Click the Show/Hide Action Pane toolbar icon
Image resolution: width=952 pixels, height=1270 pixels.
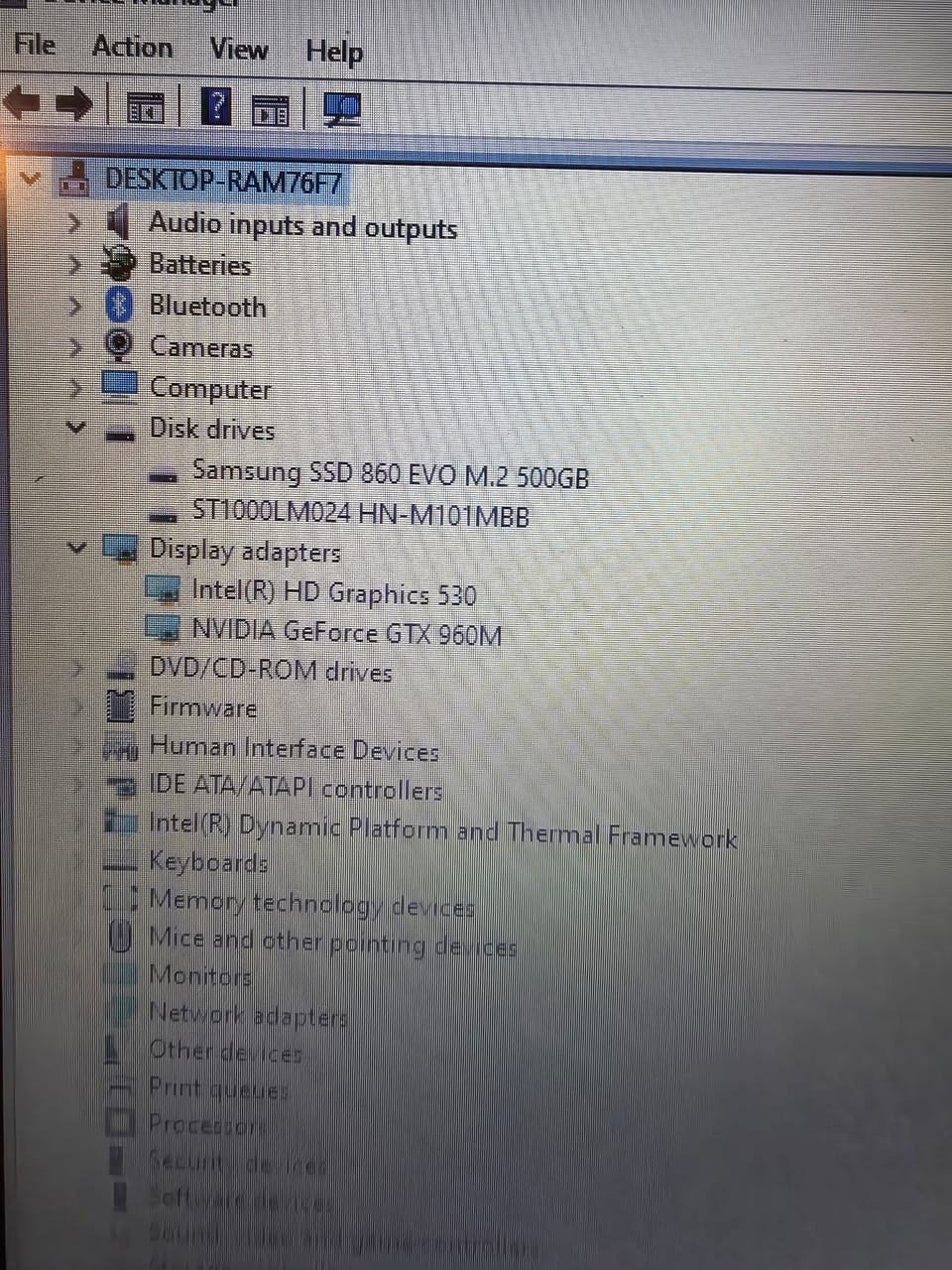coord(270,109)
